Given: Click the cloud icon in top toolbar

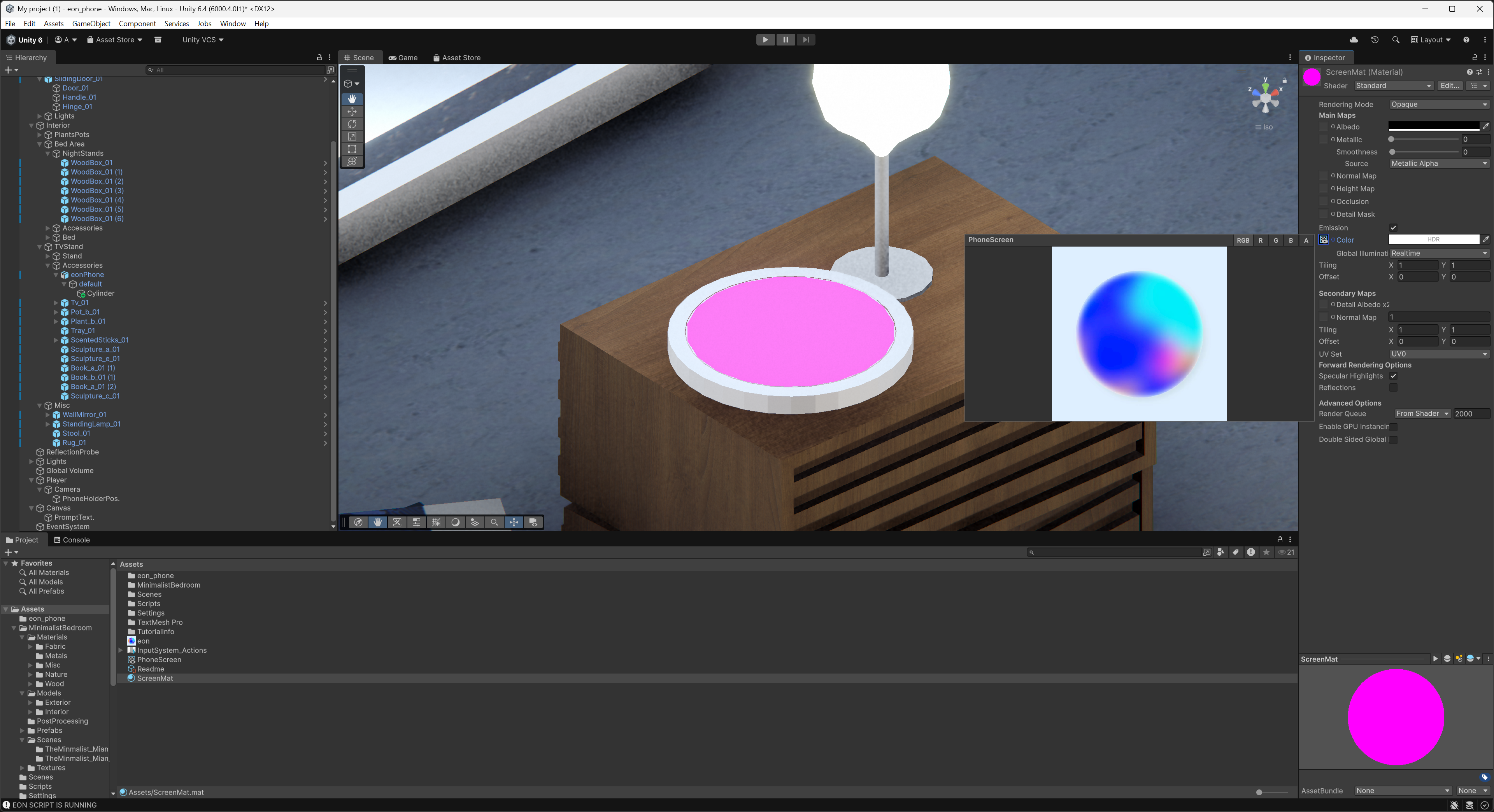Looking at the screenshot, I should pos(1354,39).
